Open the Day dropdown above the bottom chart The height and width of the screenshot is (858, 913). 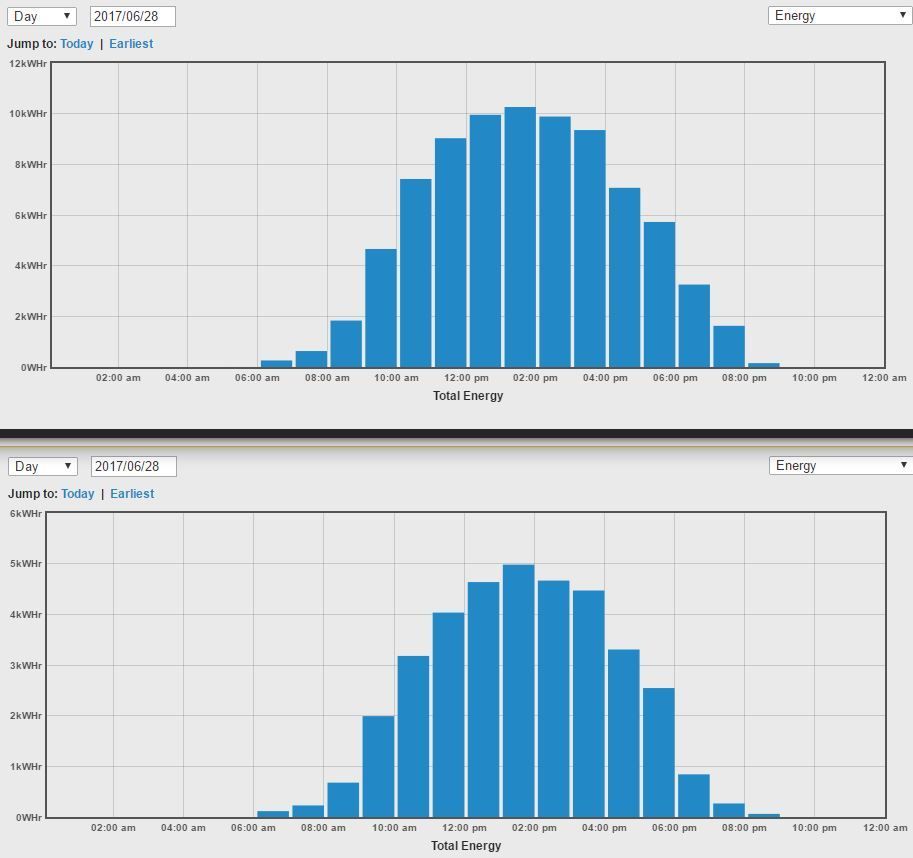click(41, 466)
